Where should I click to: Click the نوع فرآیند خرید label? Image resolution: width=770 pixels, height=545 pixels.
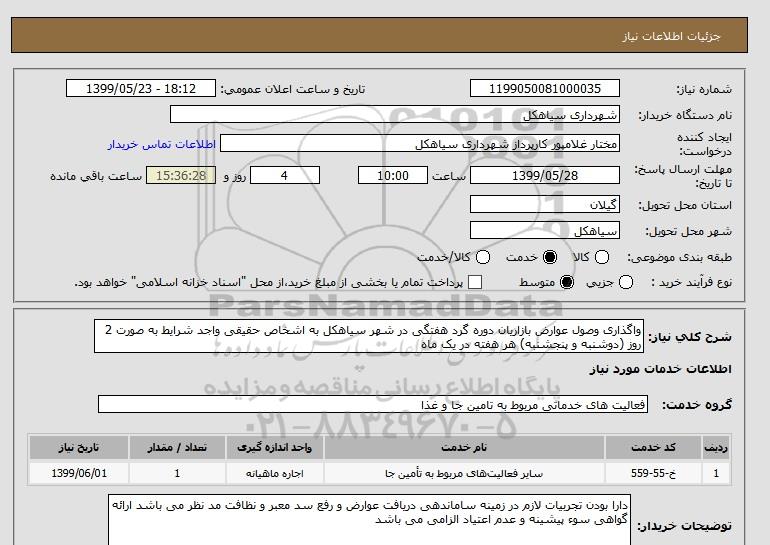691,282
